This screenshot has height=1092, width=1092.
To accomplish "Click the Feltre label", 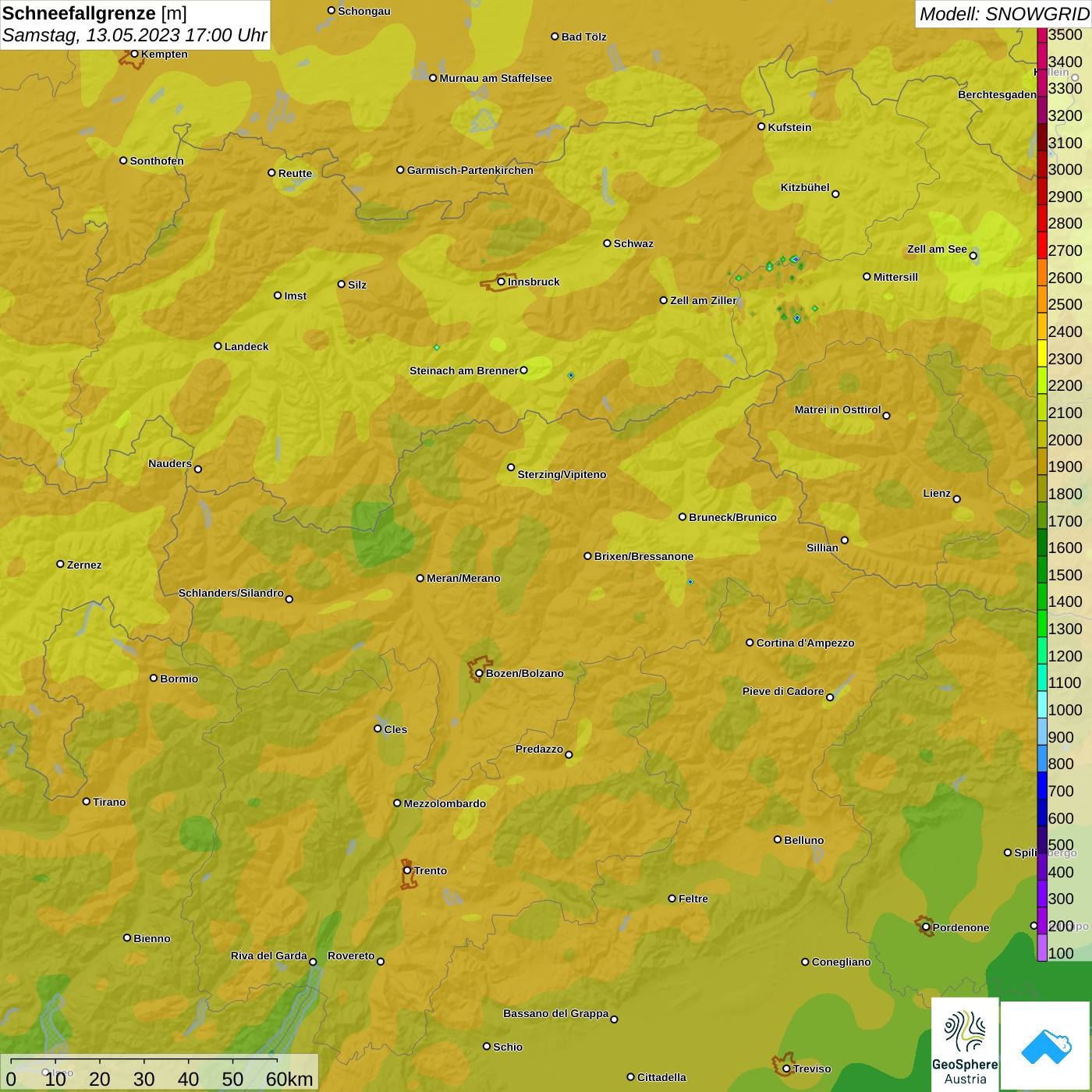I will click(x=693, y=899).
